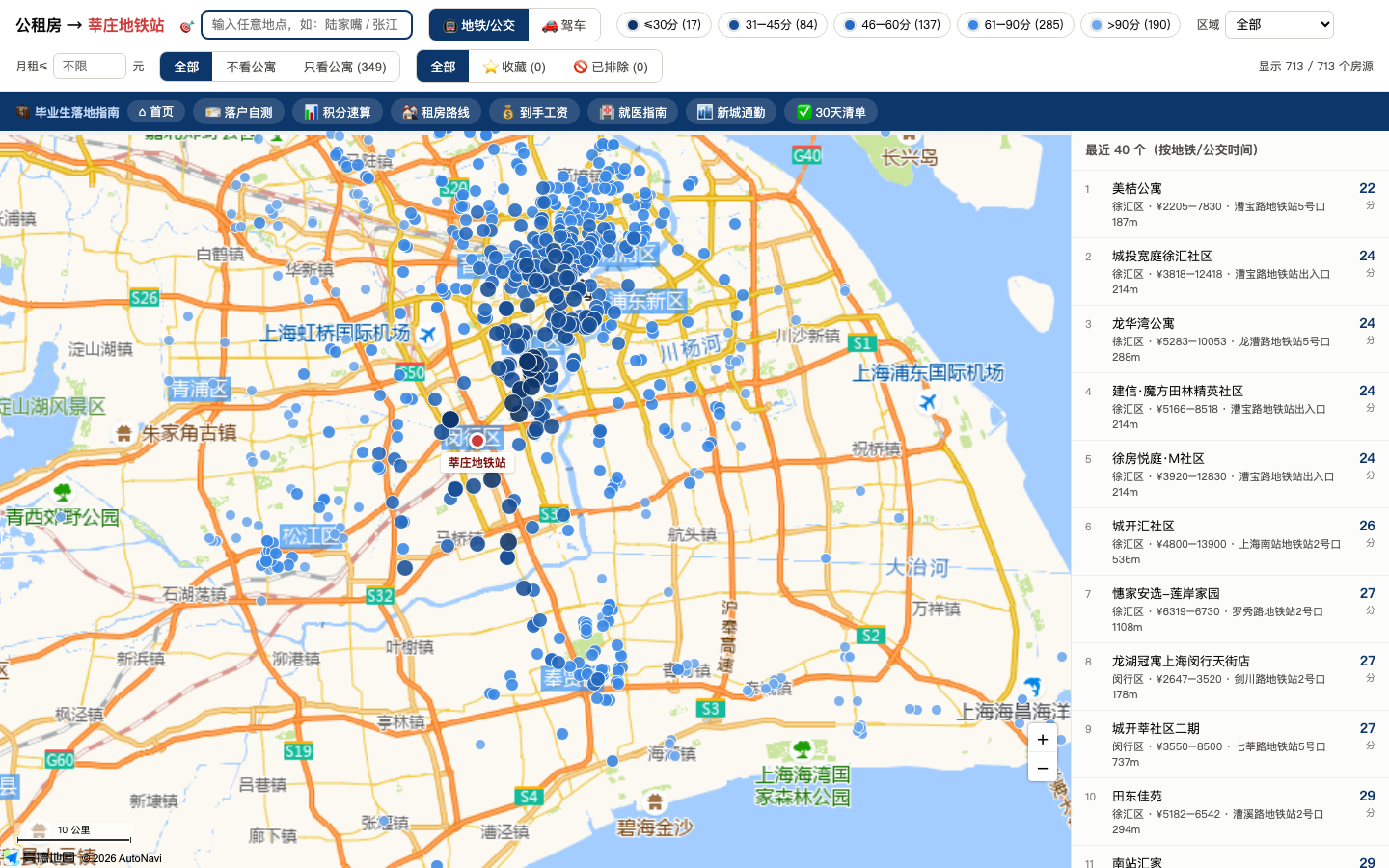
Task: Open the 就医指南 medical guide
Action: [x=633, y=112]
